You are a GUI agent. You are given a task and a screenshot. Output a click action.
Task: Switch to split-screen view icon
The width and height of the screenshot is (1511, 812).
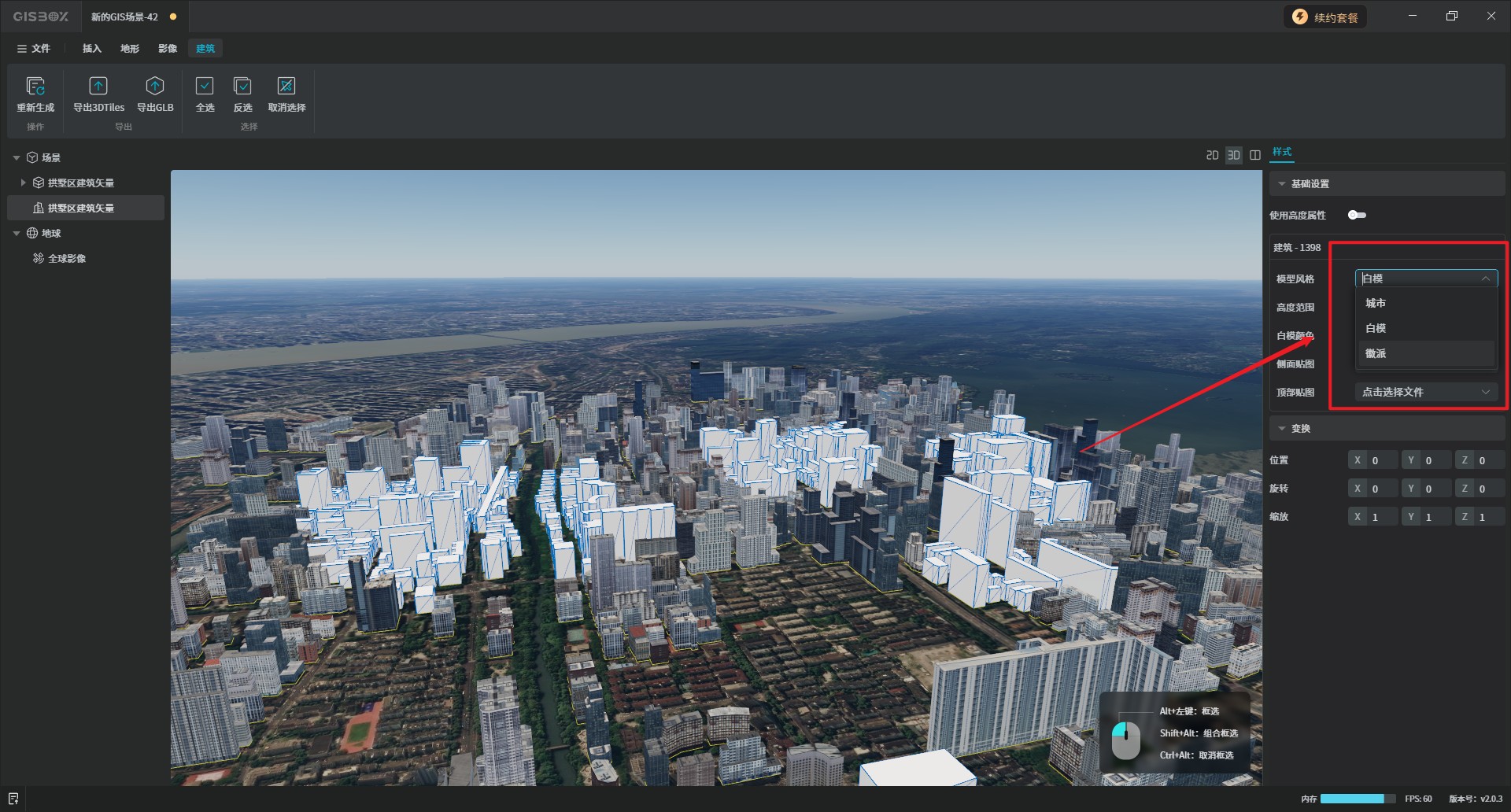click(x=1255, y=155)
